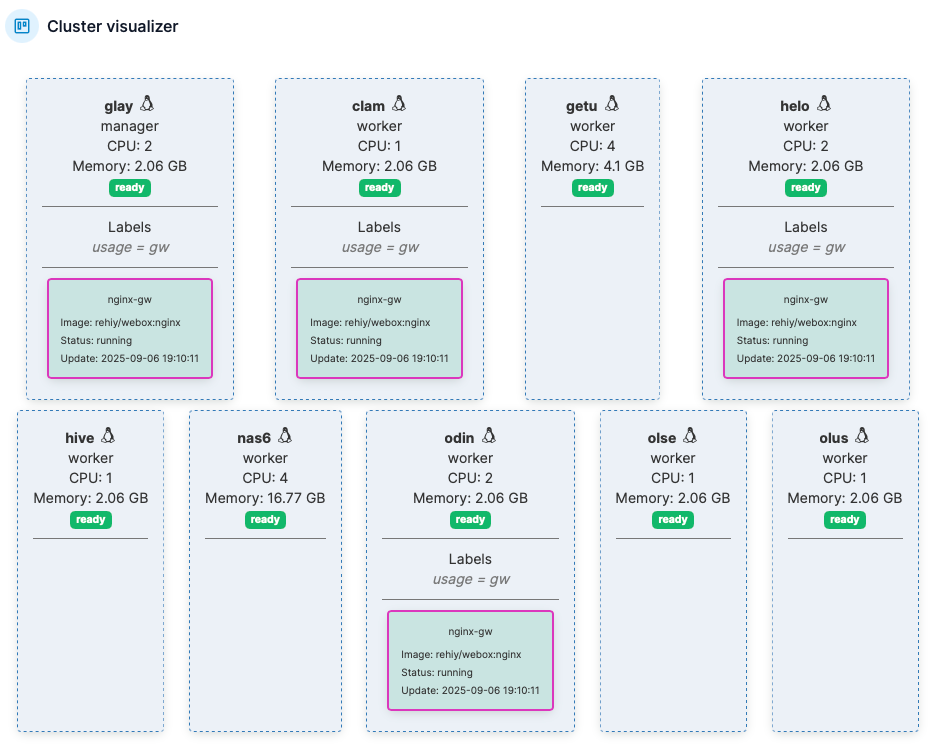Click usage = gw label on clam
939x754 pixels.
[x=380, y=247]
